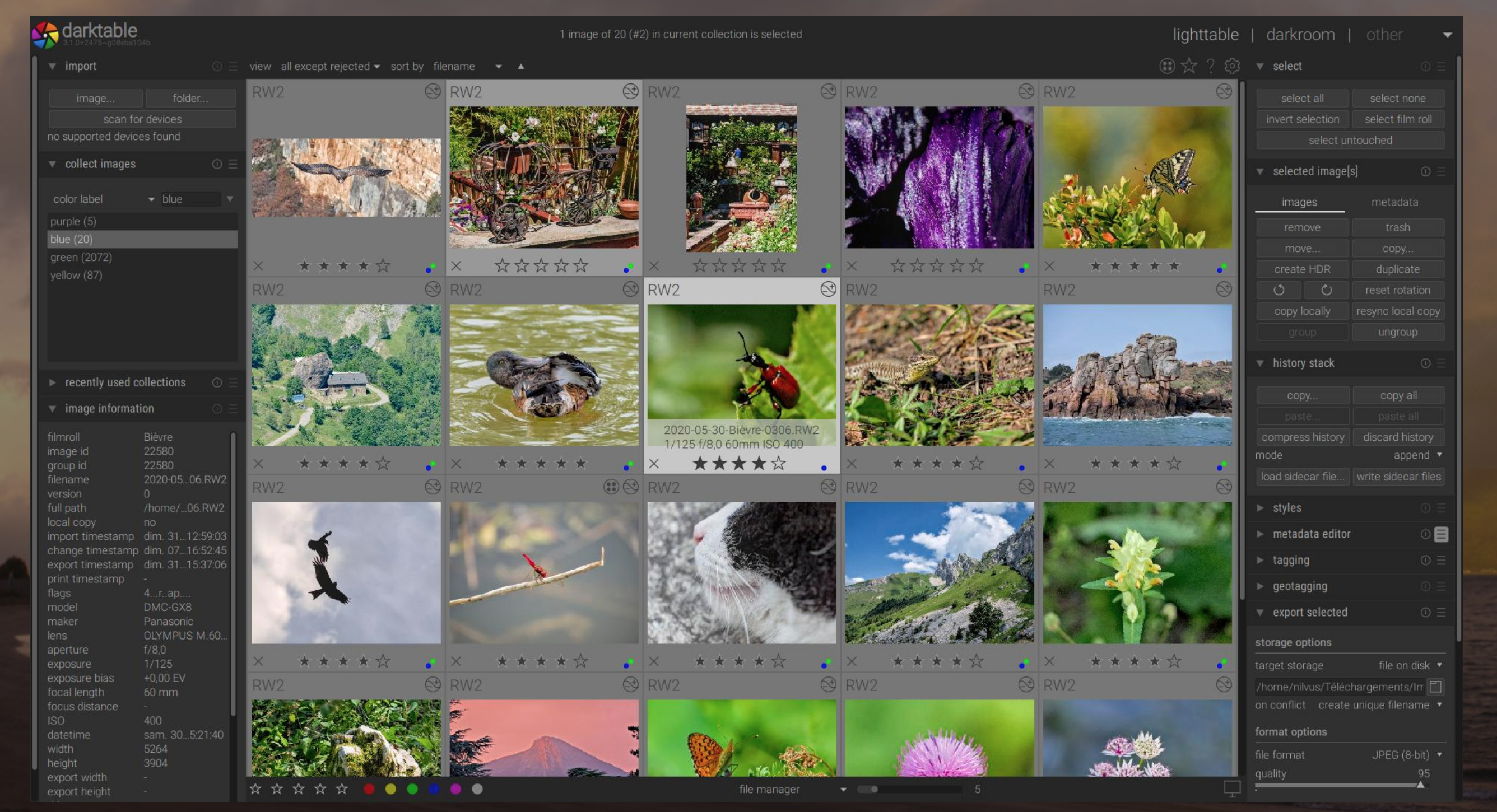The height and width of the screenshot is (812, 1497).
Task: Click the group icon on dragonfly thumbnail
Action: [611, 487]
